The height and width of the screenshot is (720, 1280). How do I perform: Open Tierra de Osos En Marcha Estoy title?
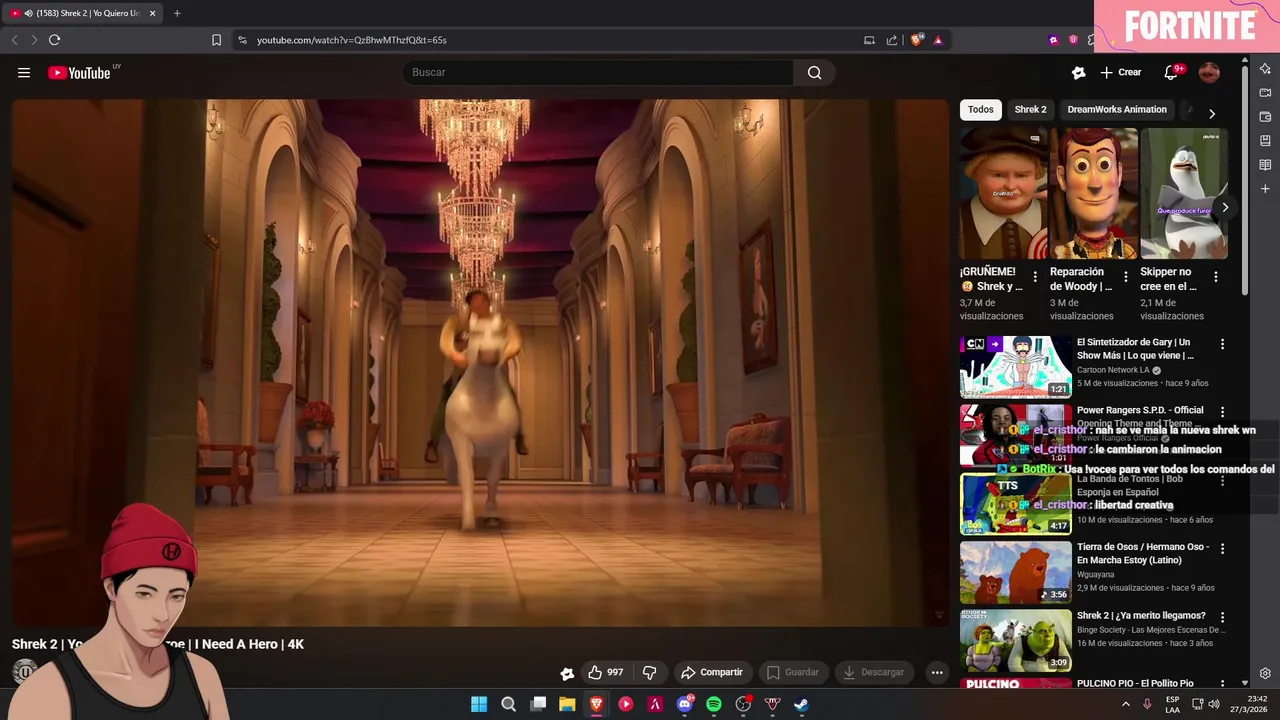tap(1143, 553)
